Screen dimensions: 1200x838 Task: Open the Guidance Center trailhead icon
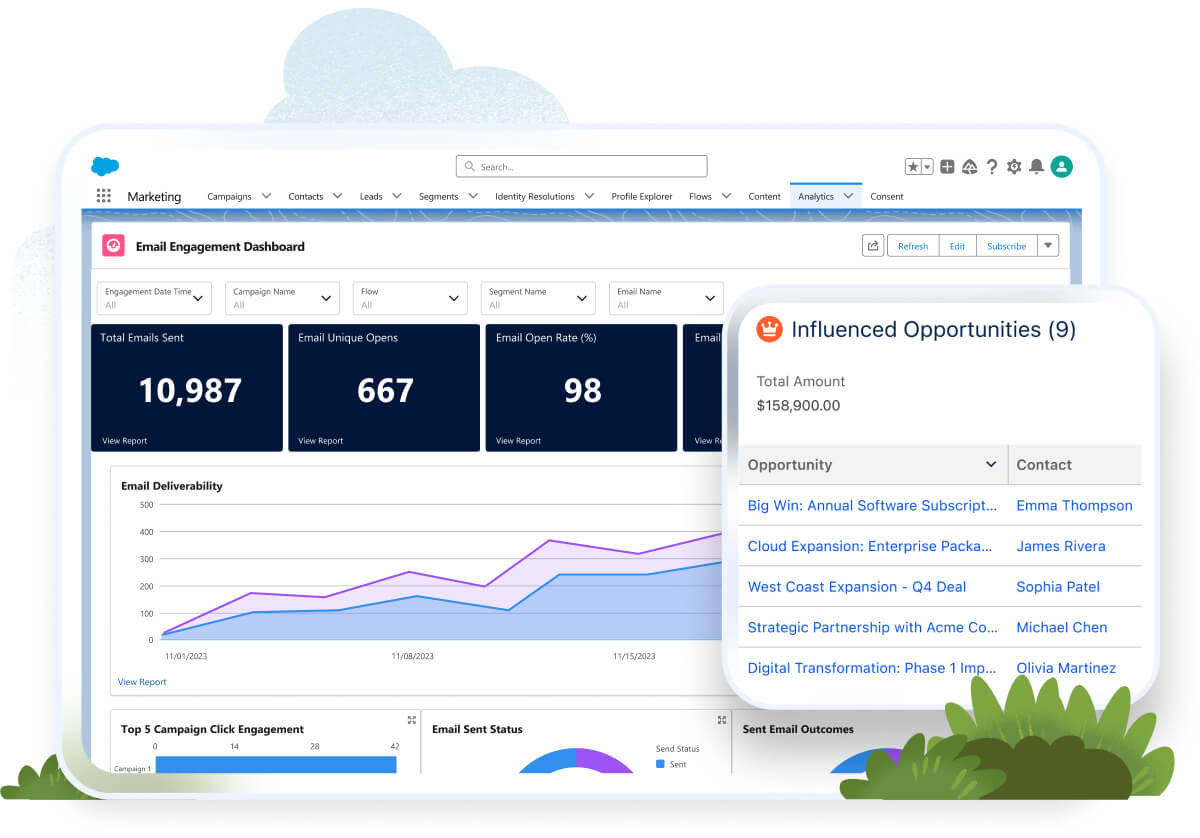click(x=968, y=167)
